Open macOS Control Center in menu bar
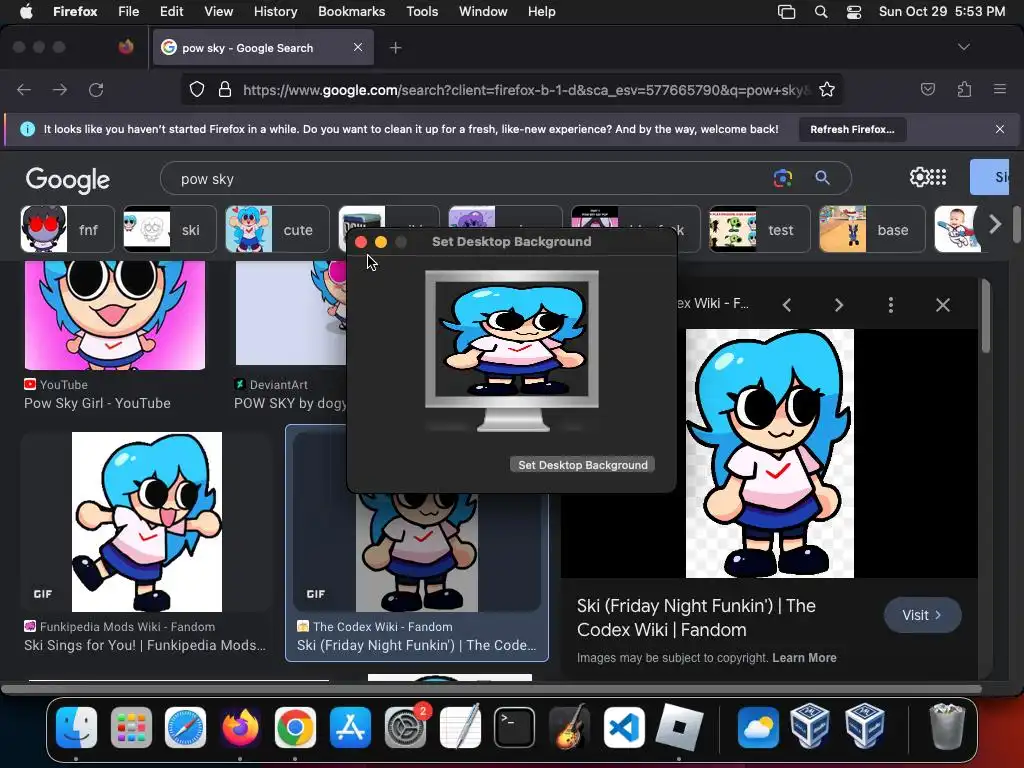The height and width of the screenshot is (768, 1024). (x=854, y=12)
